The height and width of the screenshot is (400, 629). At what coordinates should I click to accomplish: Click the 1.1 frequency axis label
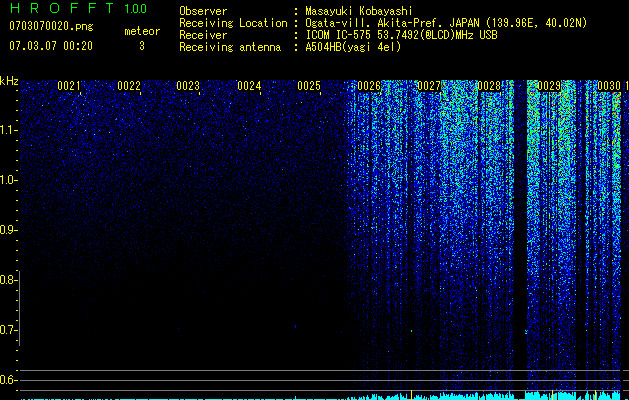coord(8,130)
